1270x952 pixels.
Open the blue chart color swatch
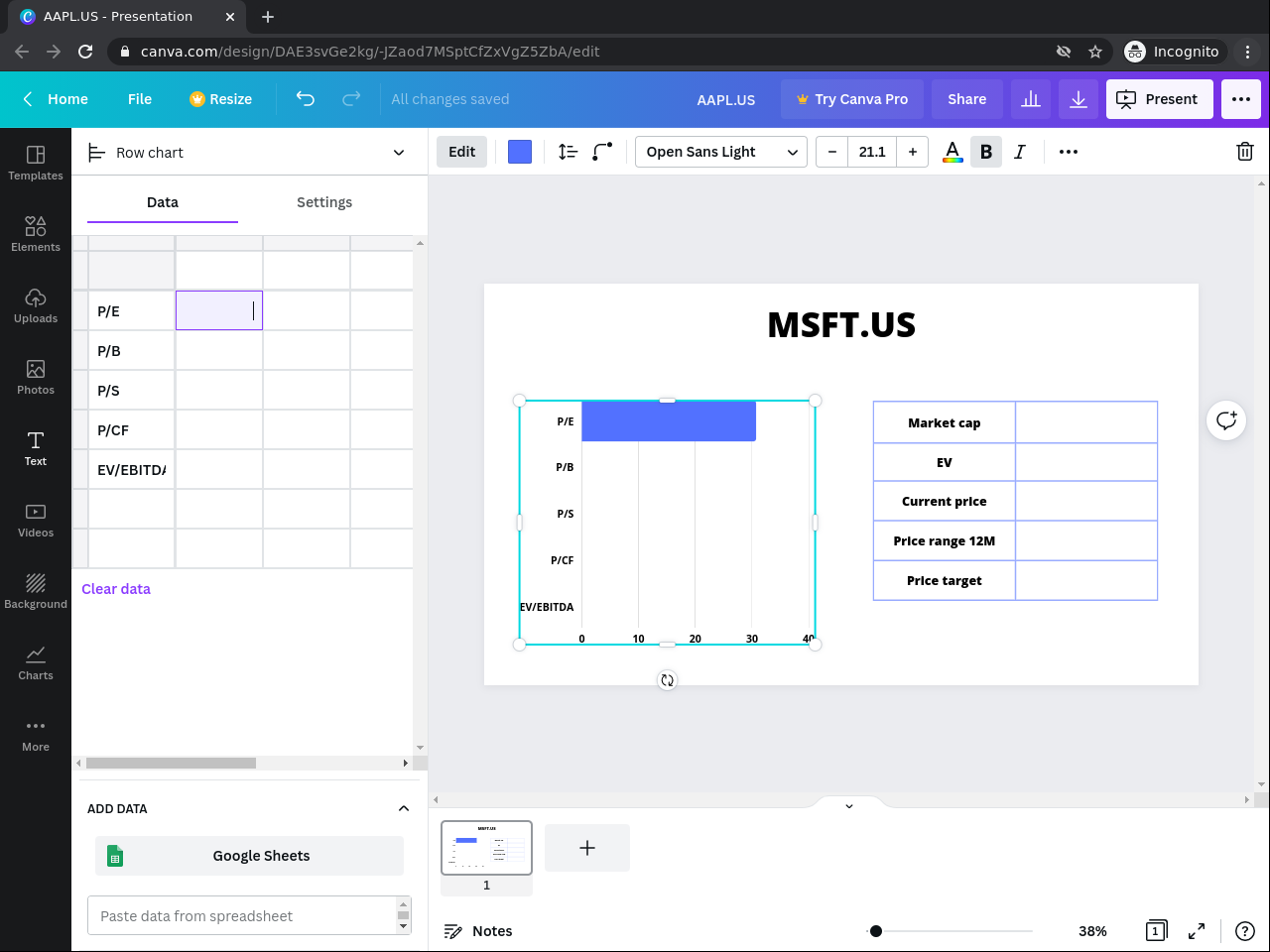click(x=520, y=152)
